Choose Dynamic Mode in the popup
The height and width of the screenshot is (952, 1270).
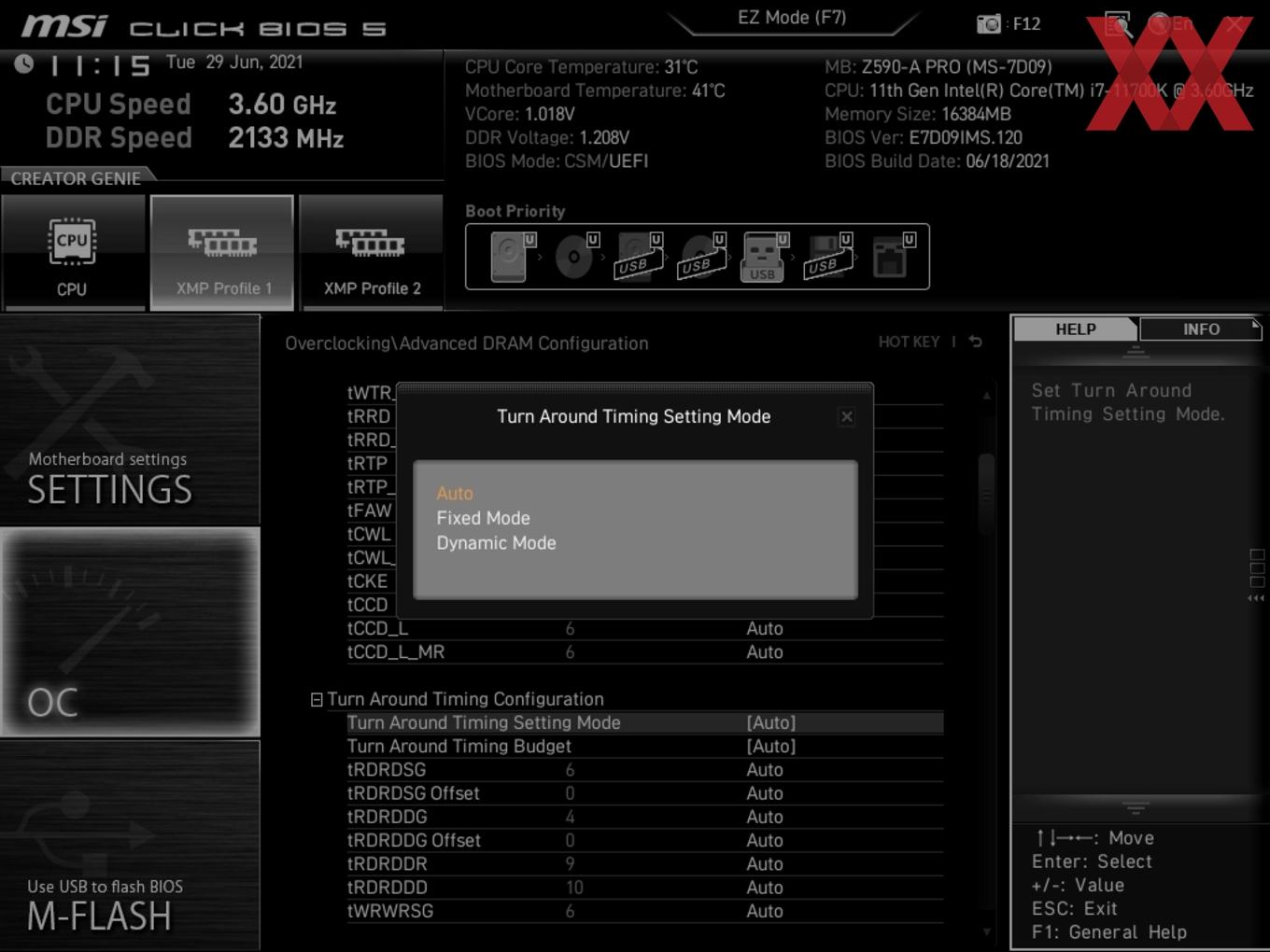(x=496, y=543)
